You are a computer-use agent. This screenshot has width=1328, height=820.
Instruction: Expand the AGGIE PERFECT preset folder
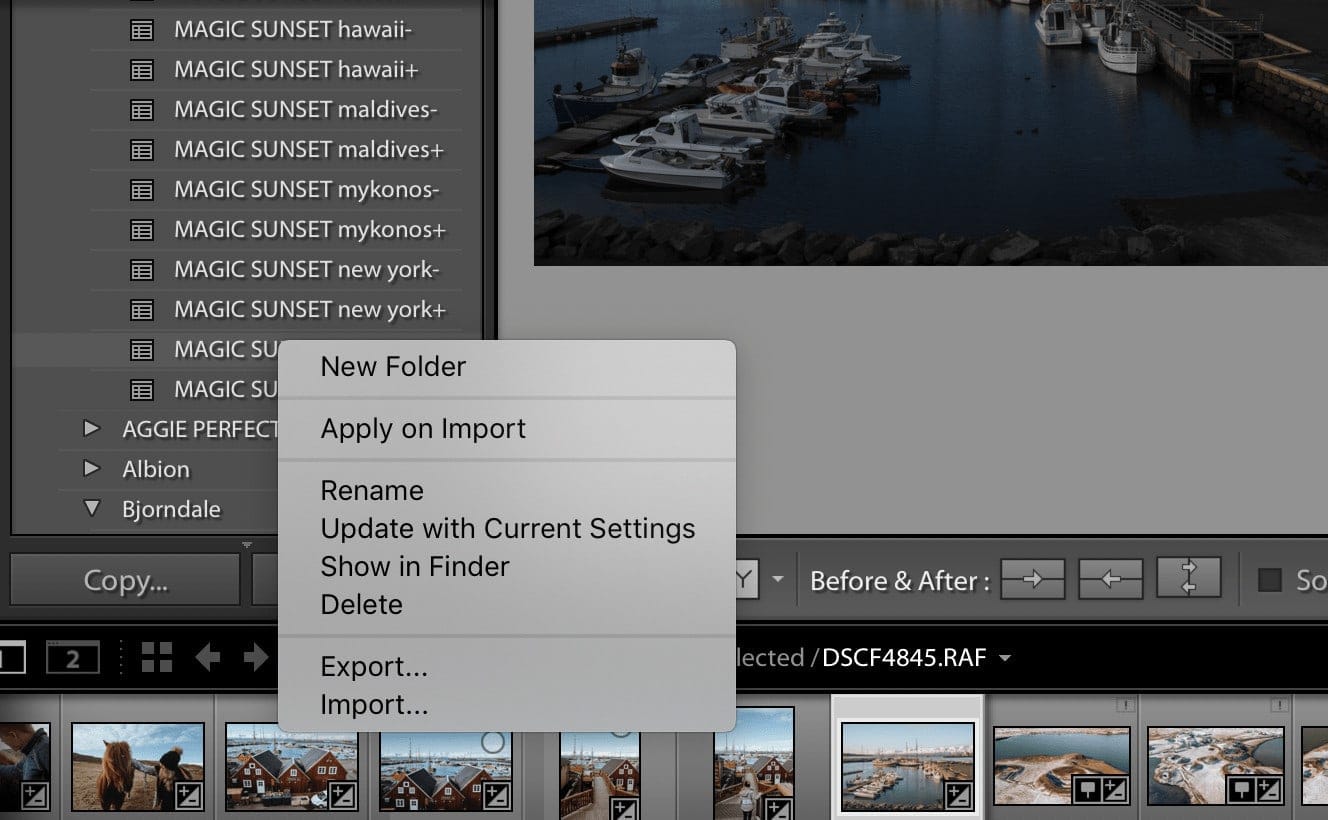click(x=92, y=429)
